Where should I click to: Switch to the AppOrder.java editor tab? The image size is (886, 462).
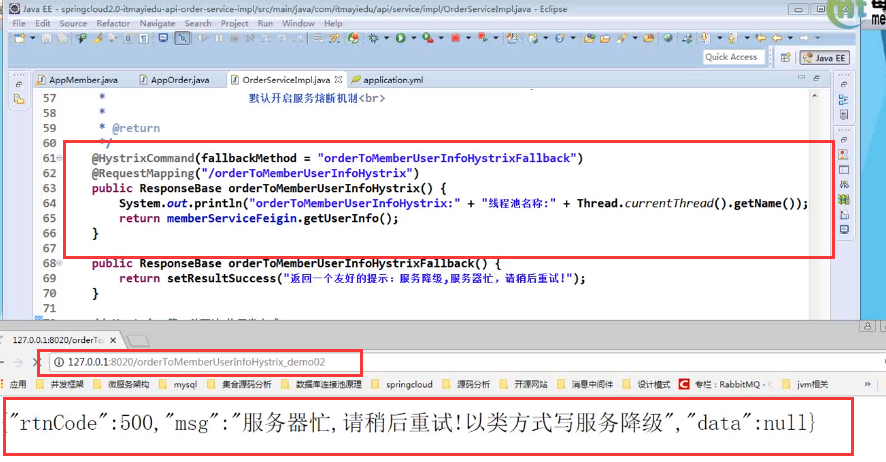[x=175, y=80]
